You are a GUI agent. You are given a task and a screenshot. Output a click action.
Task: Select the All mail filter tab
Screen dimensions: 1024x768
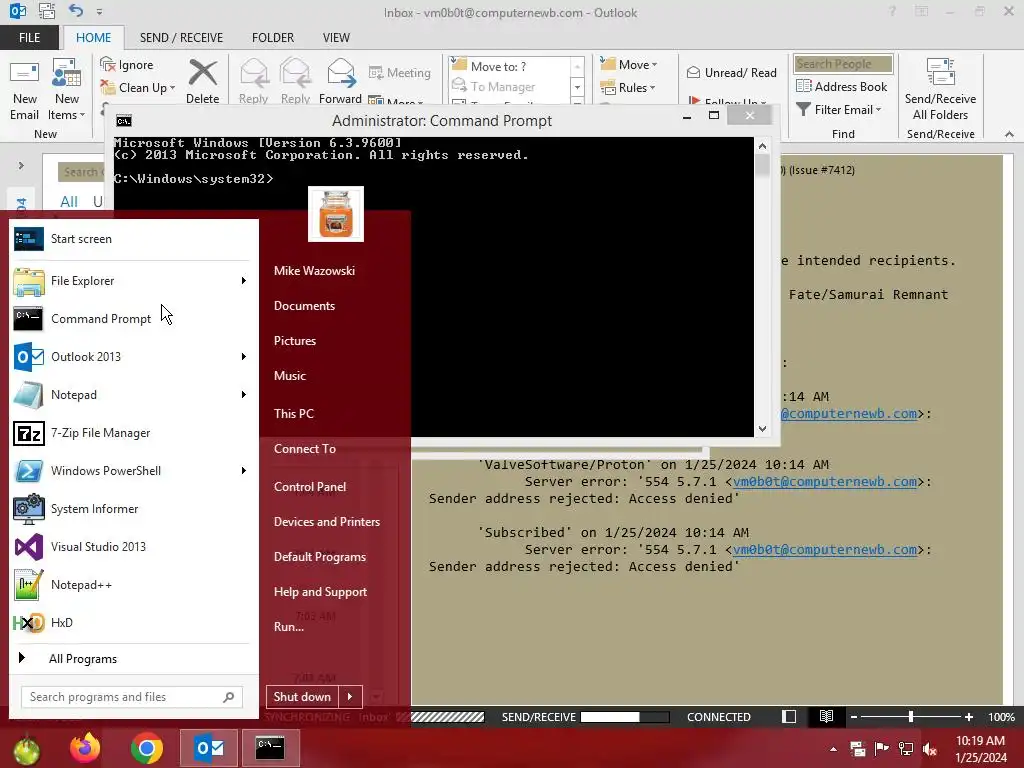tap(69, 201)
